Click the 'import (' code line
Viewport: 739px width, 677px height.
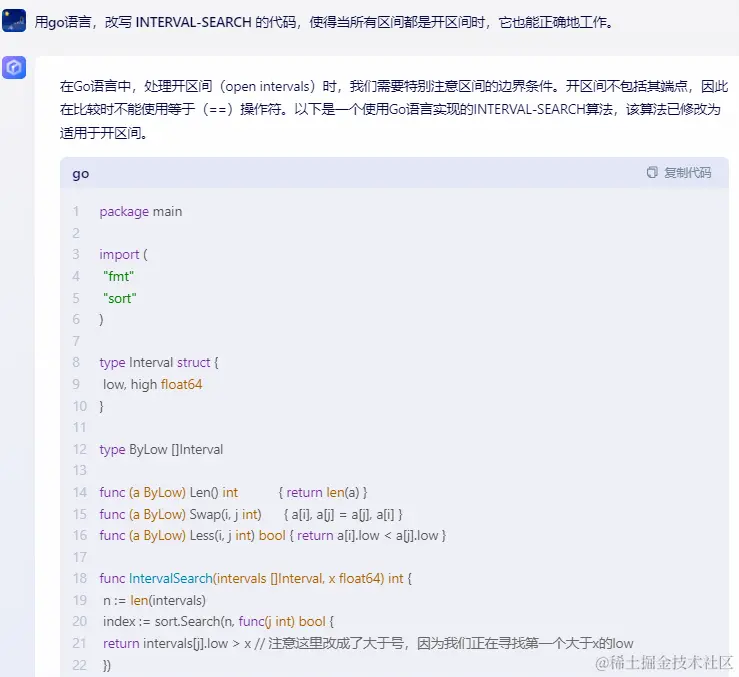(x=123, y=255)
